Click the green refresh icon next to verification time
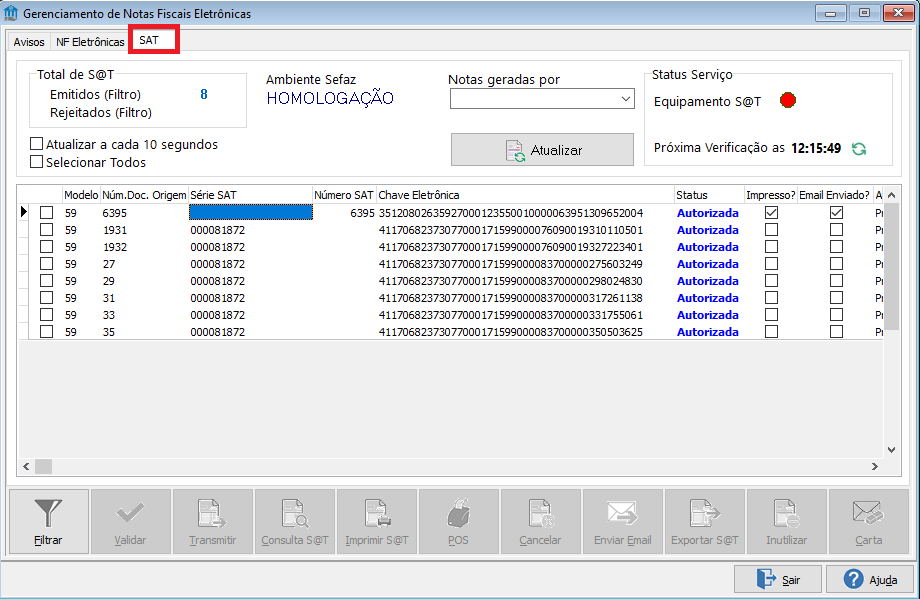 pyautogui.click(x=859, y=149)
